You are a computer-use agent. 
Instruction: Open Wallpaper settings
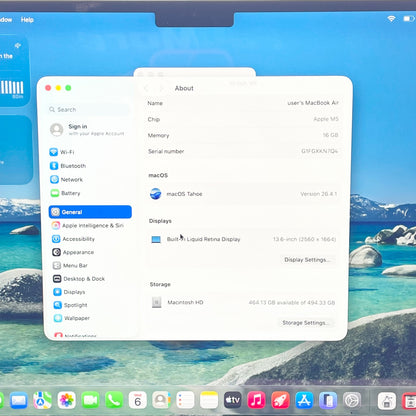coord(72,318)
